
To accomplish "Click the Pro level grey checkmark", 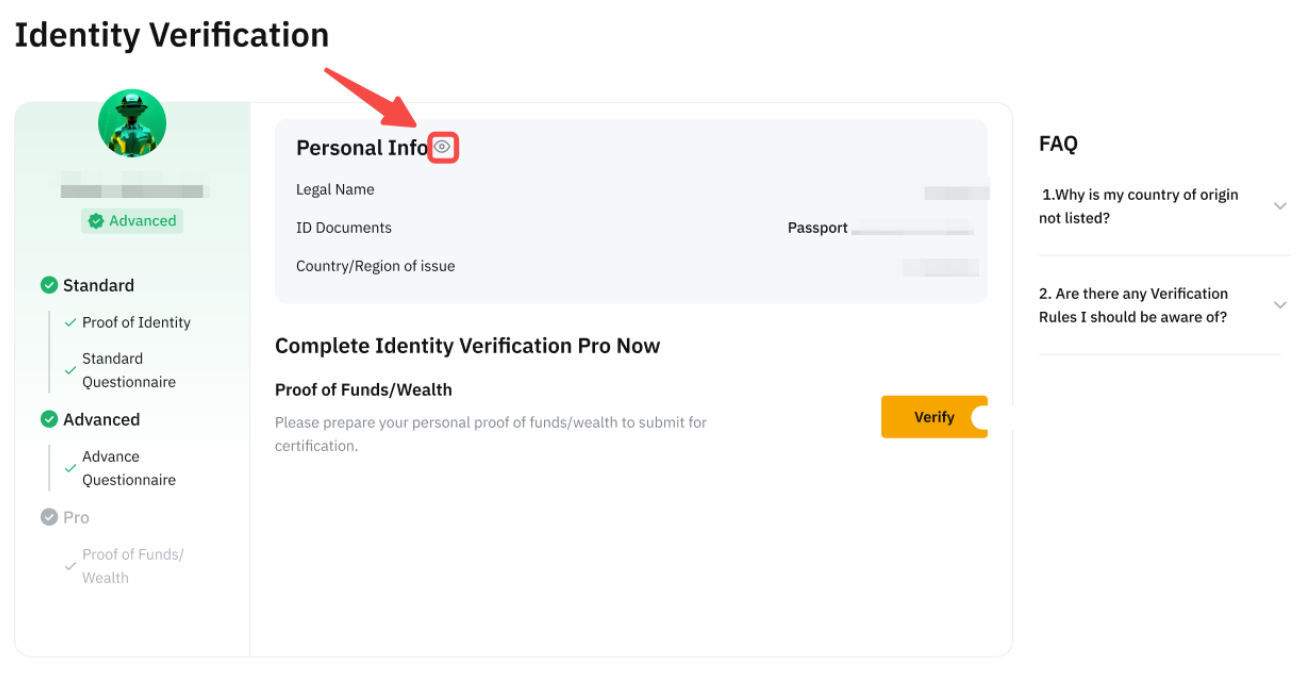I will pyautogui.click(x=48, y=517).
